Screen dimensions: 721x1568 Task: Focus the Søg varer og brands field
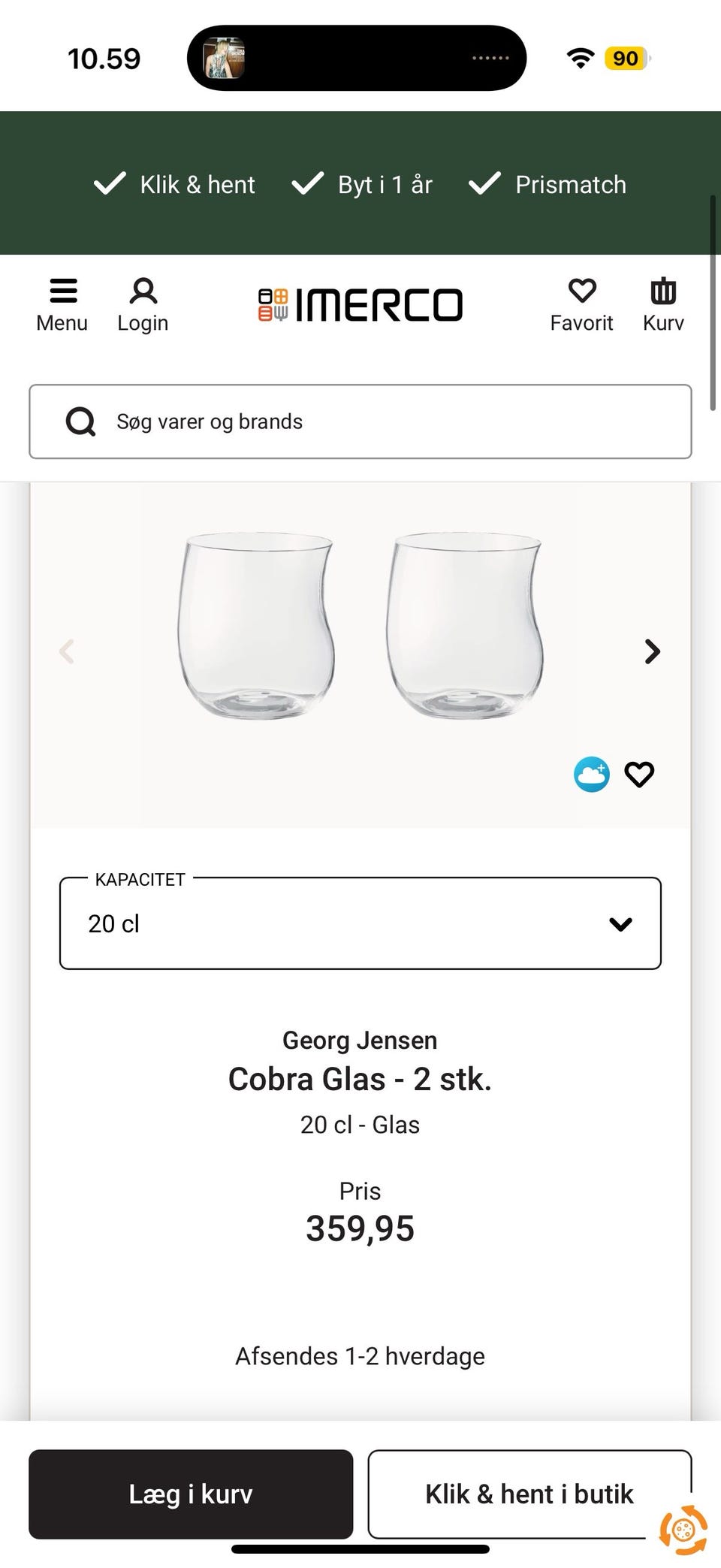tap(391, 421)
